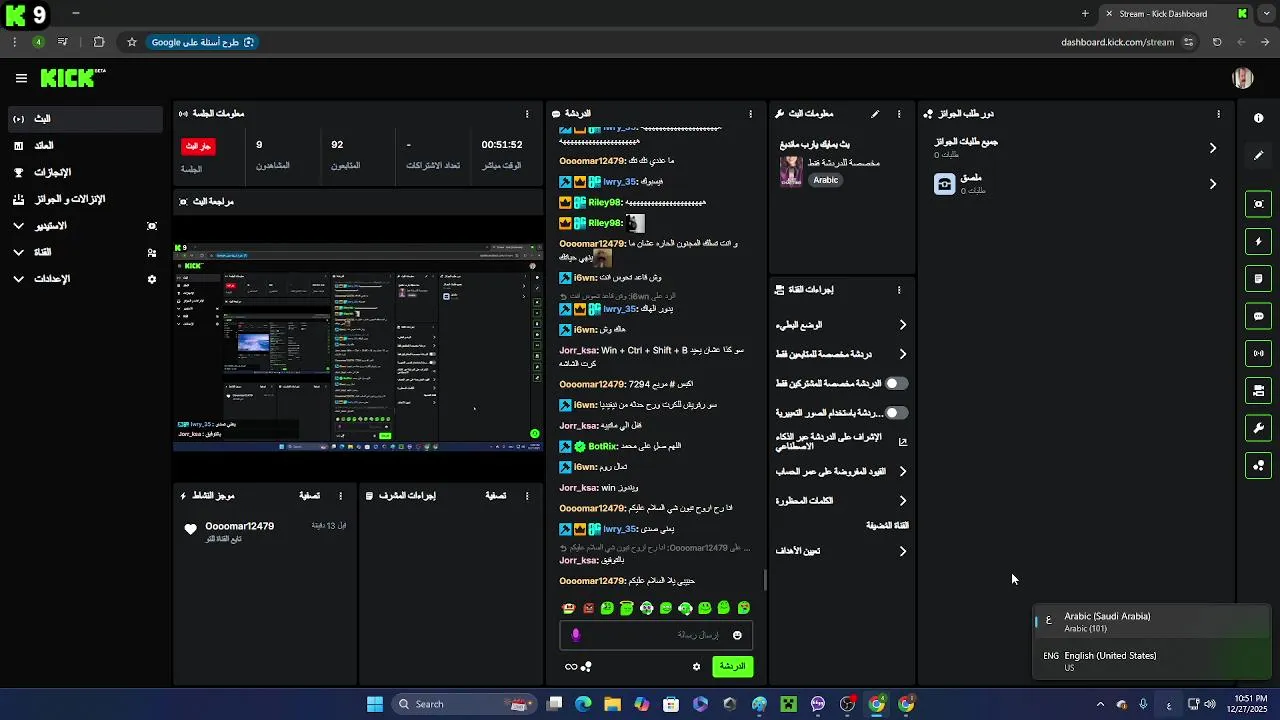Open activity summary panel options menu
Viewport: 1280px width, 720px height.
tap(341, 496)
